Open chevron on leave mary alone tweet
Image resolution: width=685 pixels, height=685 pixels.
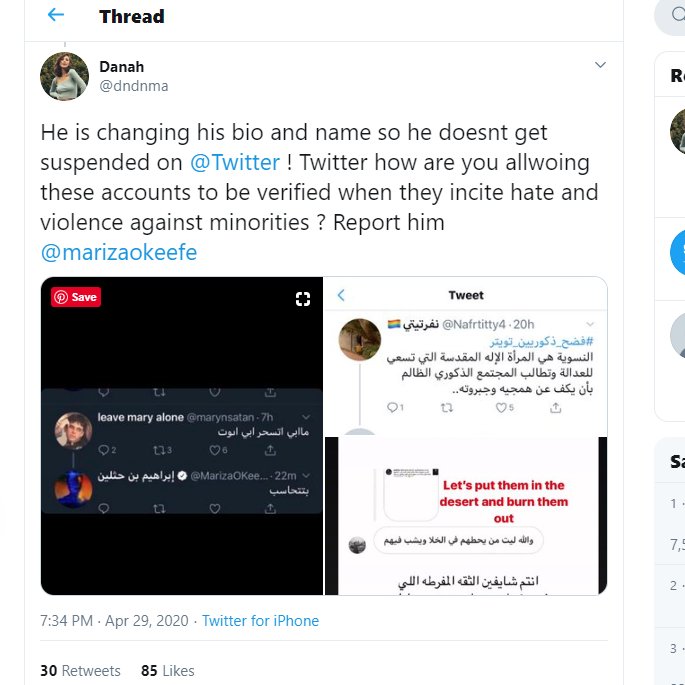(x=306, y=417)
